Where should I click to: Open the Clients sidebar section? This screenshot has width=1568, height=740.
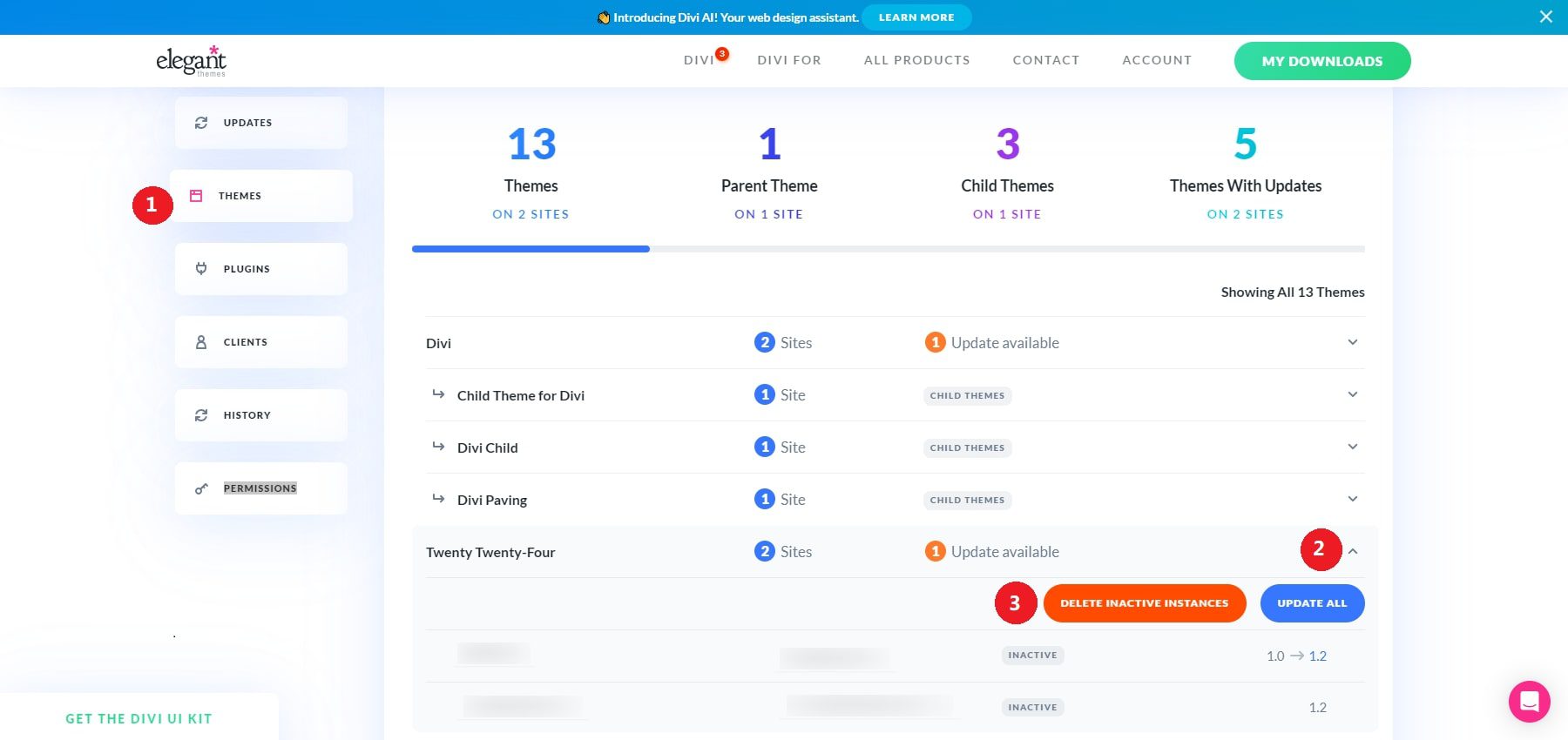coord(261,342)
